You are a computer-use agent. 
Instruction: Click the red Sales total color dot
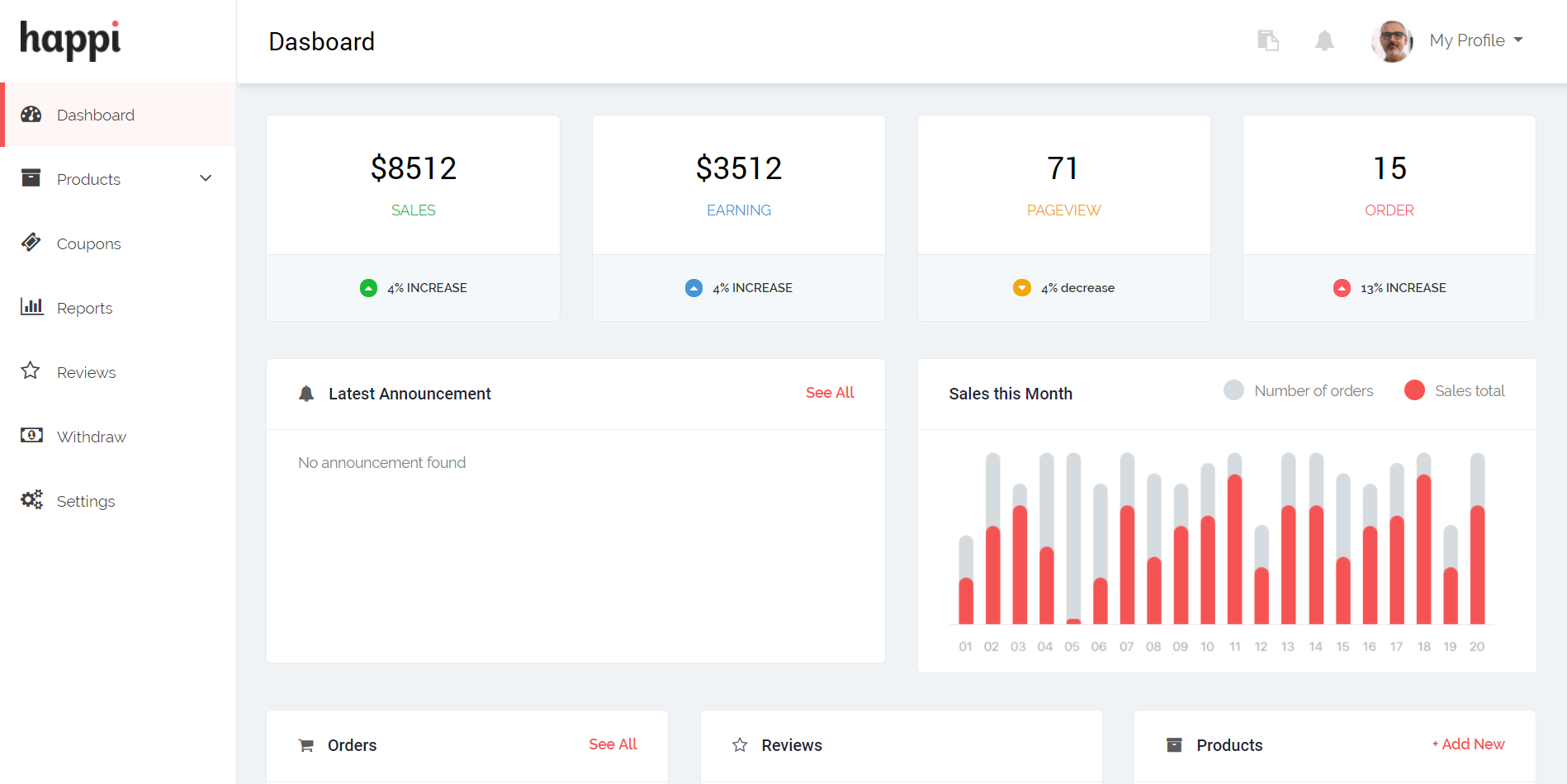point(1414,390)
